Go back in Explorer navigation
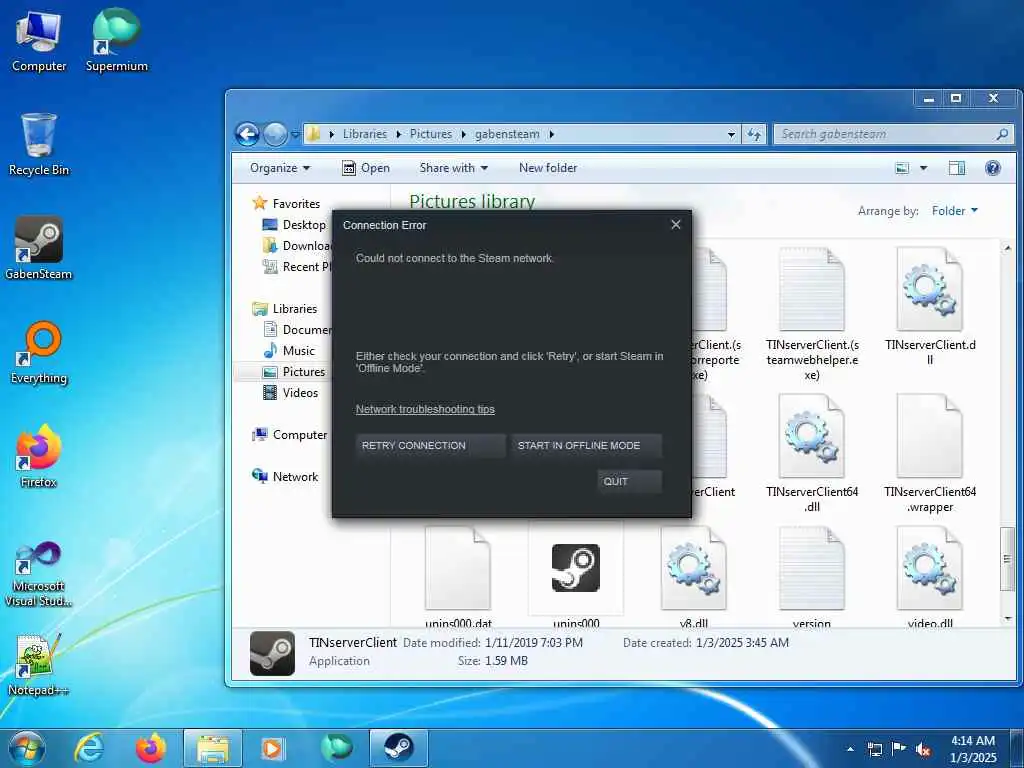The width and height of the screenshot is (1024, 768). click(248, 135)
